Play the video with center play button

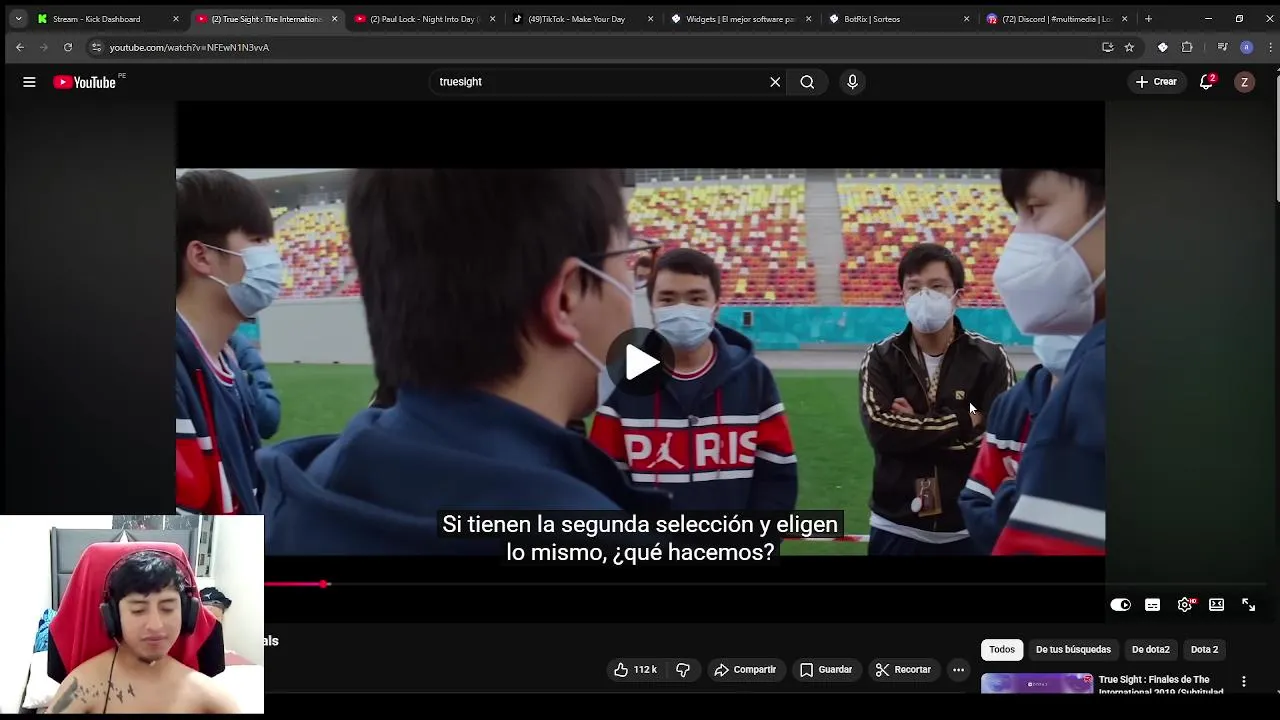[641, 362]
